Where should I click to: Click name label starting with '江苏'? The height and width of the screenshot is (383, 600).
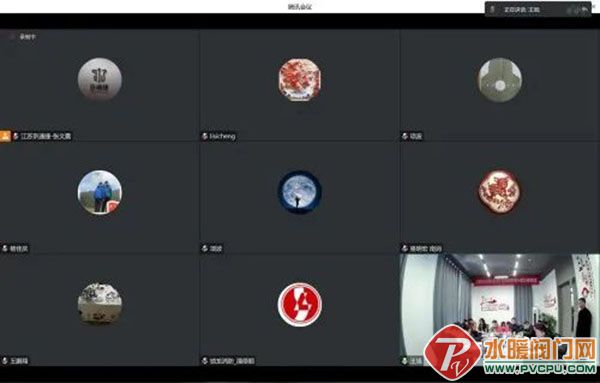click(46, 136)
